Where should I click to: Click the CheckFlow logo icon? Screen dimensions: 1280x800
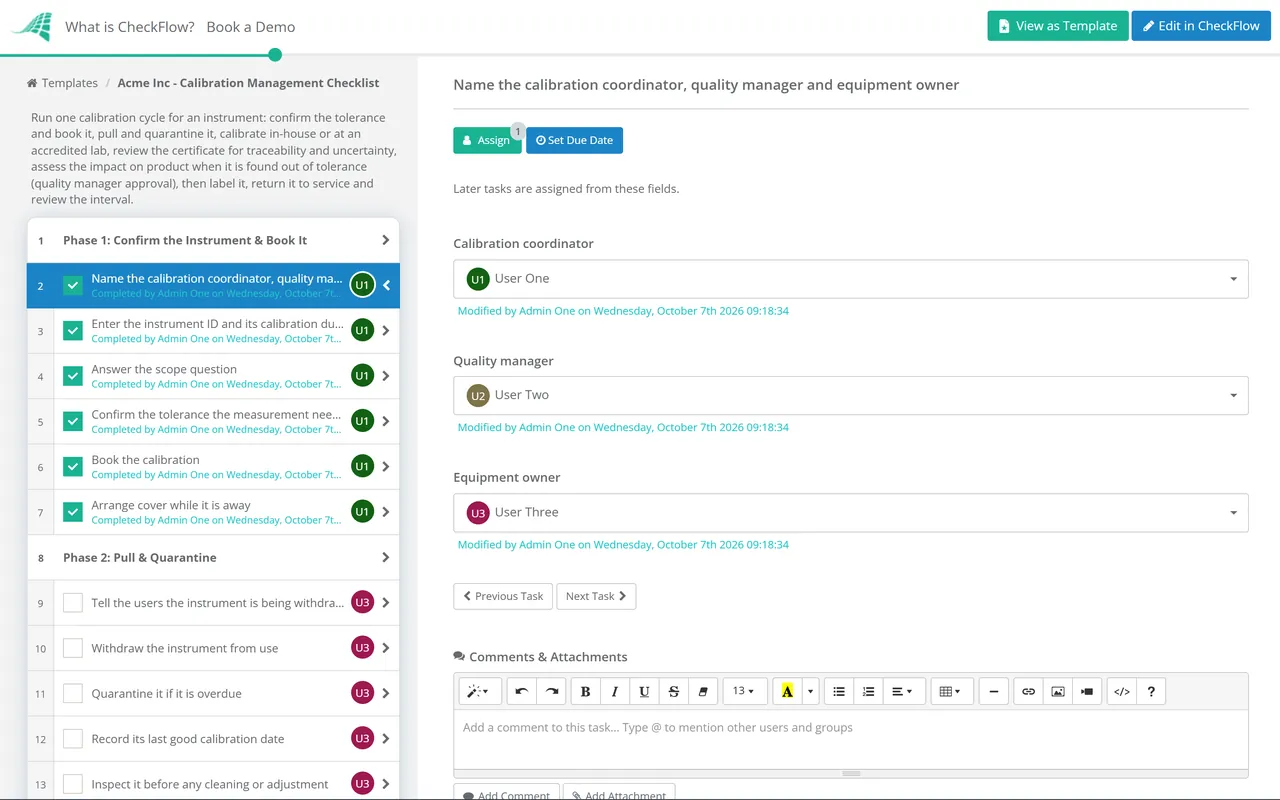(31, 27)
